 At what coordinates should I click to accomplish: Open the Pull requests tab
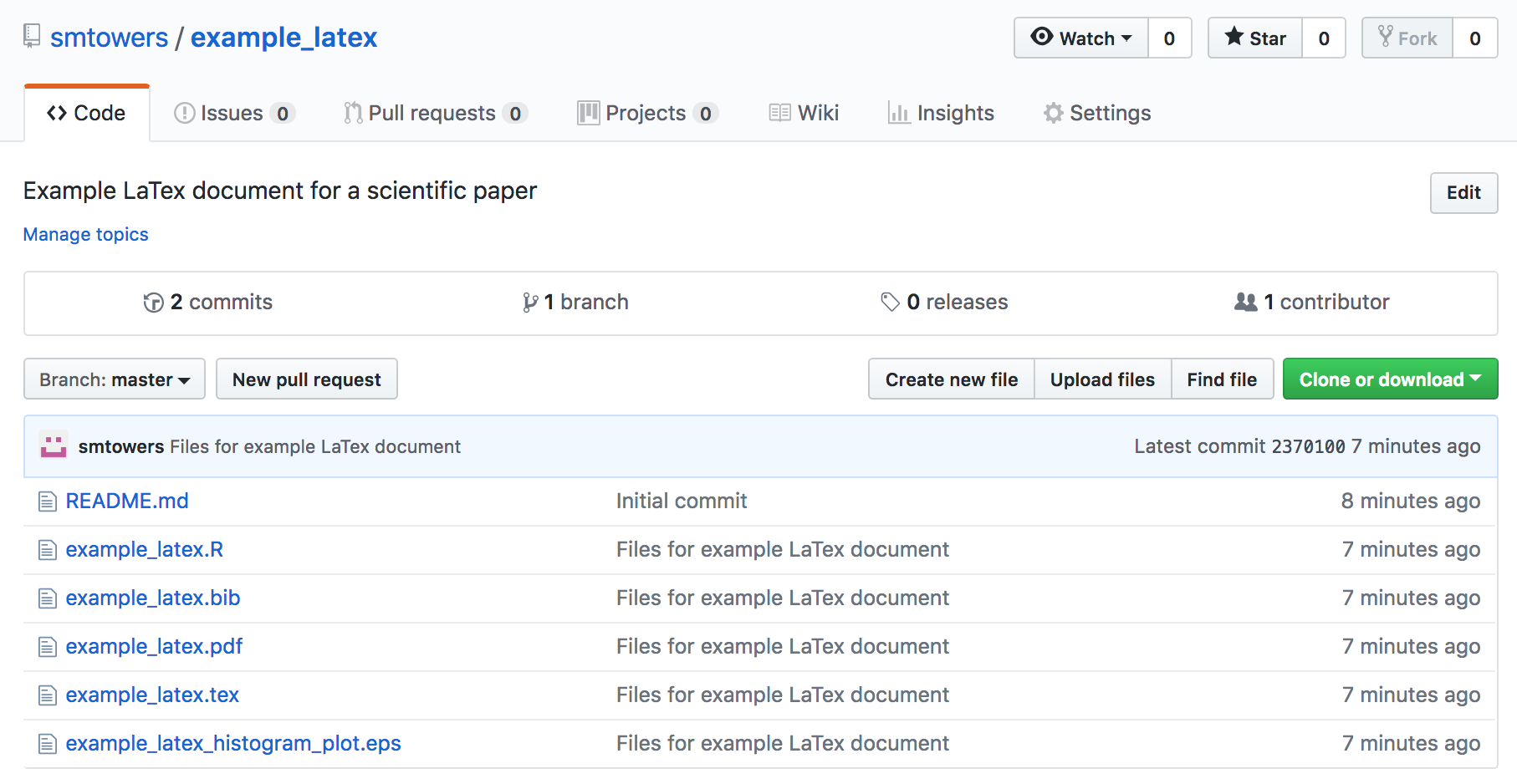click(x=436, y=113)
